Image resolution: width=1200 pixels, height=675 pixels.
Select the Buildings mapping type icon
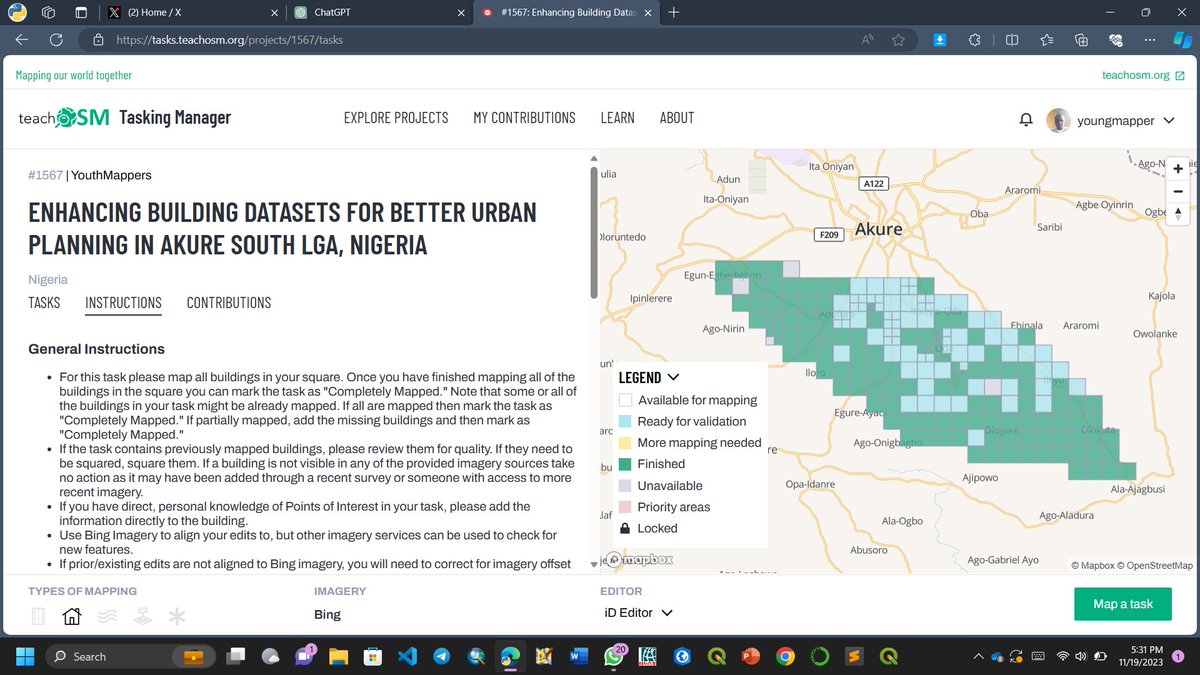(72, 616)
